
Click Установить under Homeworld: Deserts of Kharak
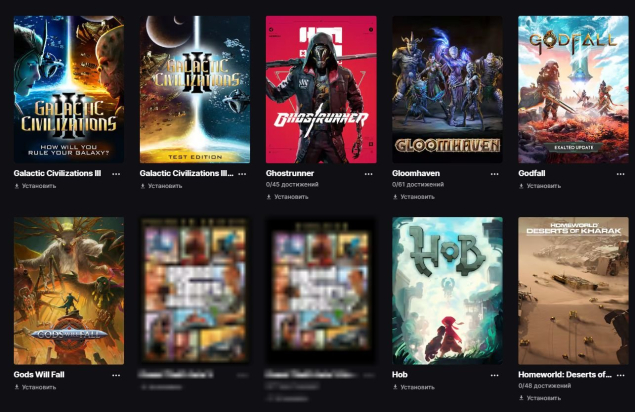coord(539,398)
